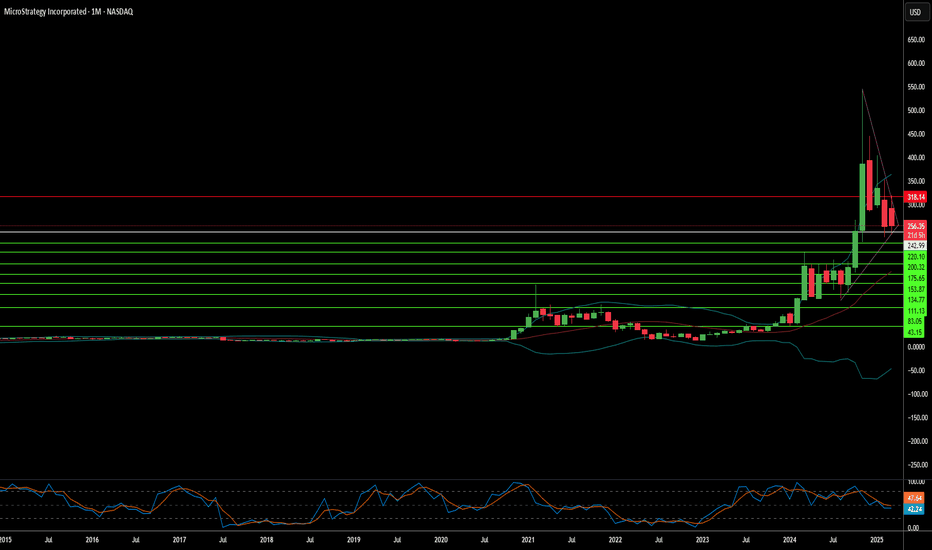Click the green 111.13 price tag
Screen dimensions: 932x550
915,311
